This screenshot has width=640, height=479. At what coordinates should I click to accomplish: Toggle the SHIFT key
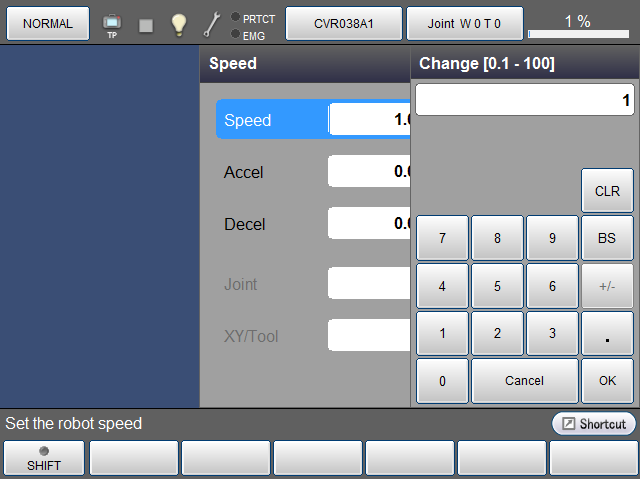[43, 458]
